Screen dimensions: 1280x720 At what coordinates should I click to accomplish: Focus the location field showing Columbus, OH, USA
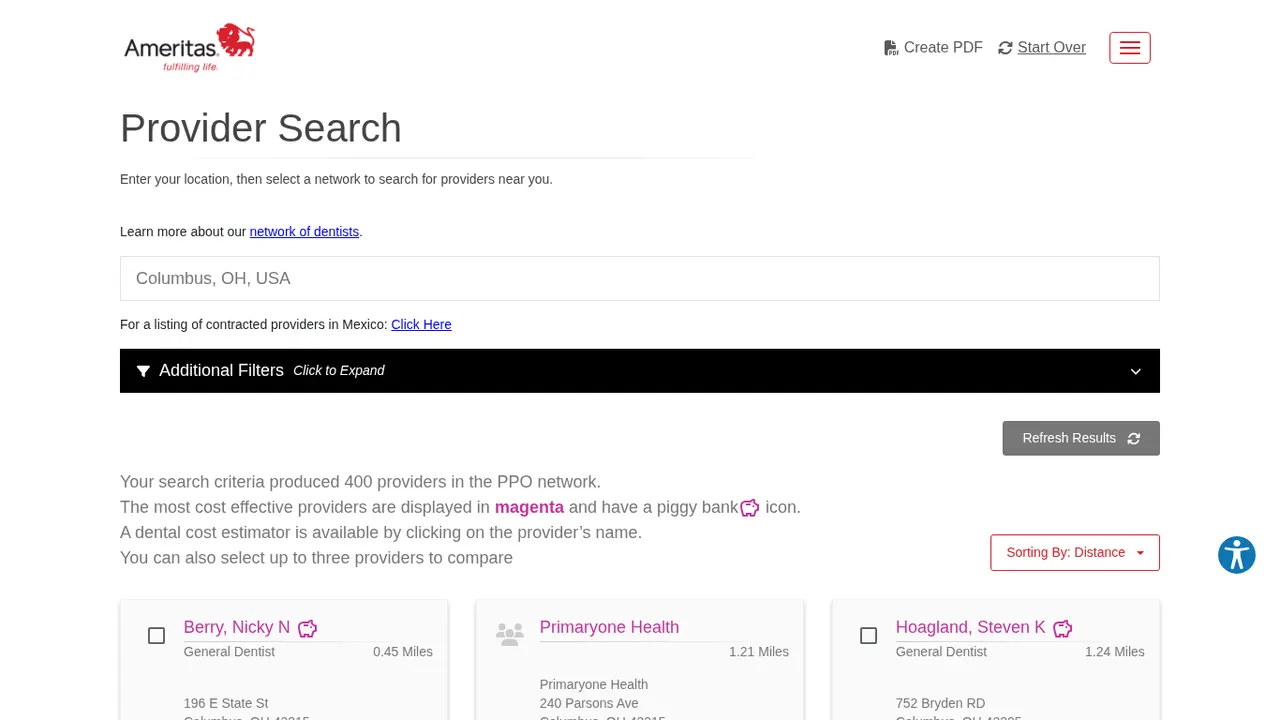pyautogui.click(x=640, y=279)
